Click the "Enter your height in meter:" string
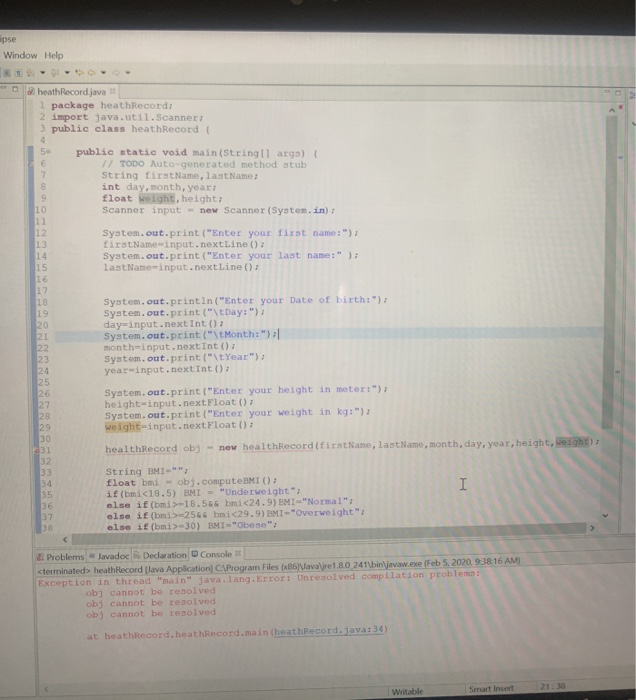 [291, 390]
